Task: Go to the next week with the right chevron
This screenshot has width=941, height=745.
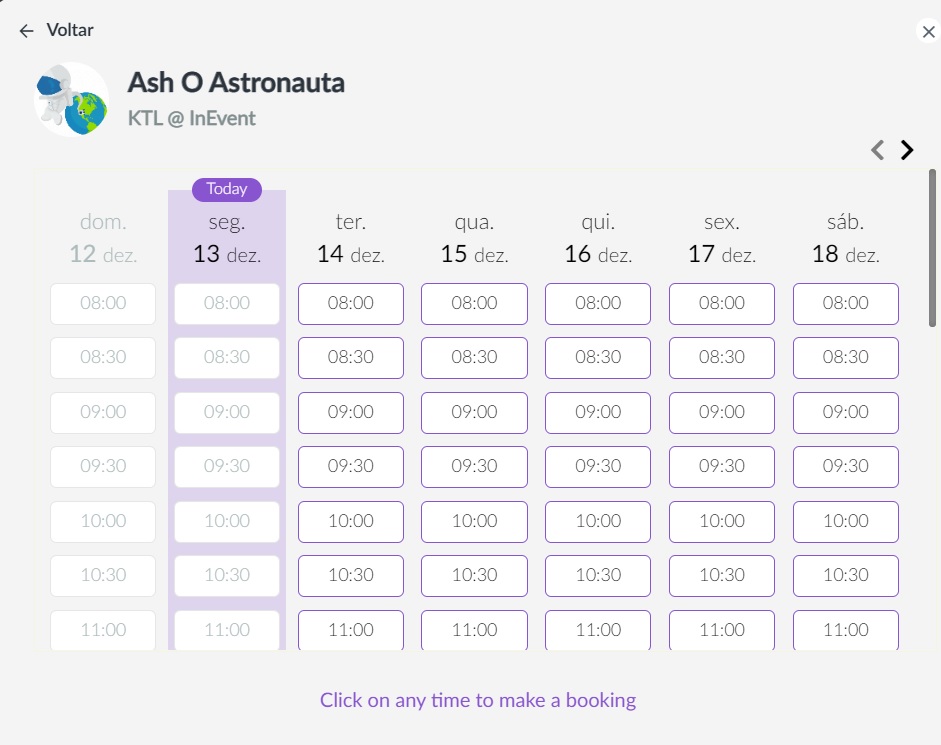Action: coord(907,149)
